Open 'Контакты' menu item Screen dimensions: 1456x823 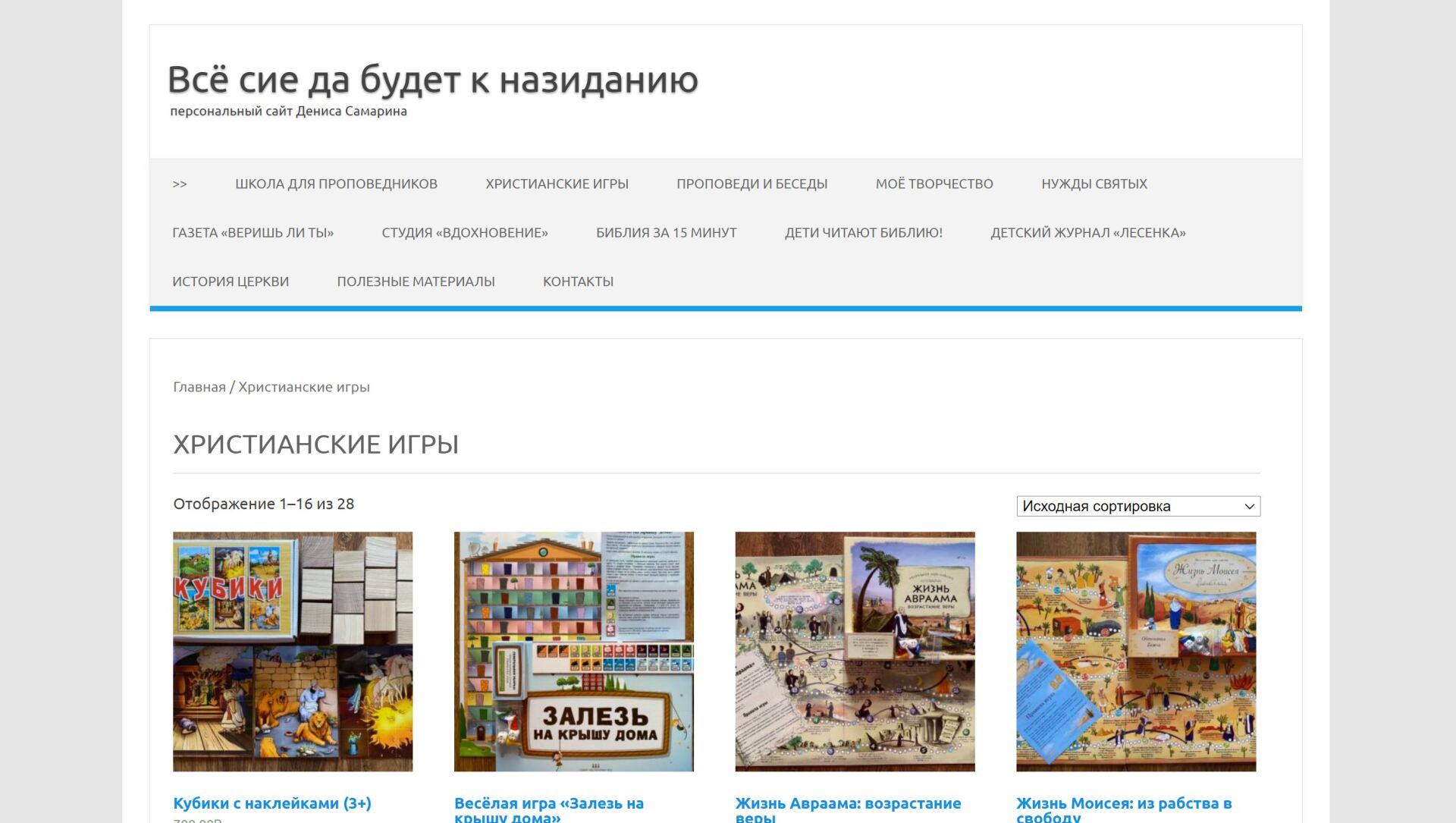click(x=578, y=281)
